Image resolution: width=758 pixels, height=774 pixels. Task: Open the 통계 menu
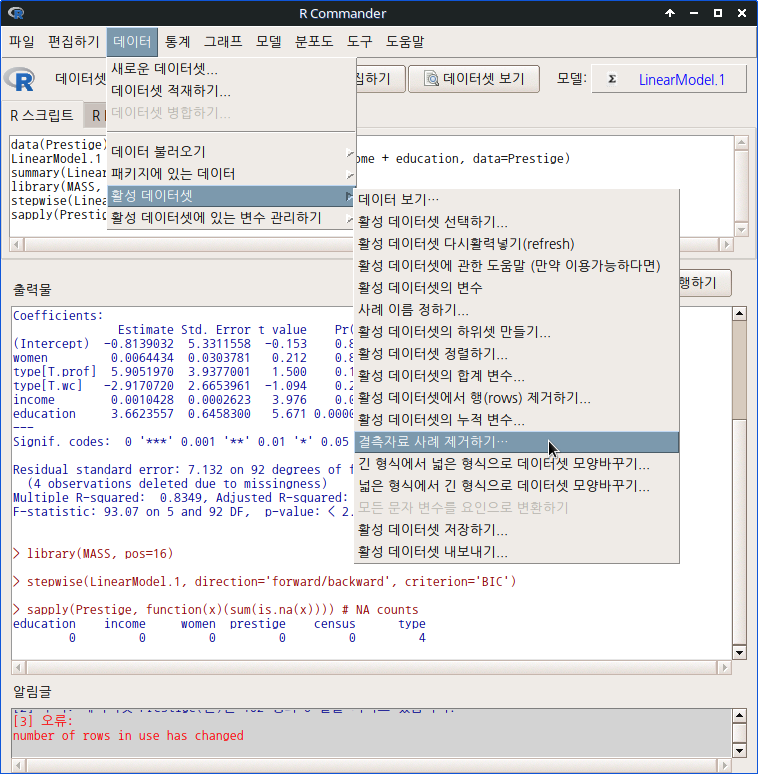tap(177, 41)
